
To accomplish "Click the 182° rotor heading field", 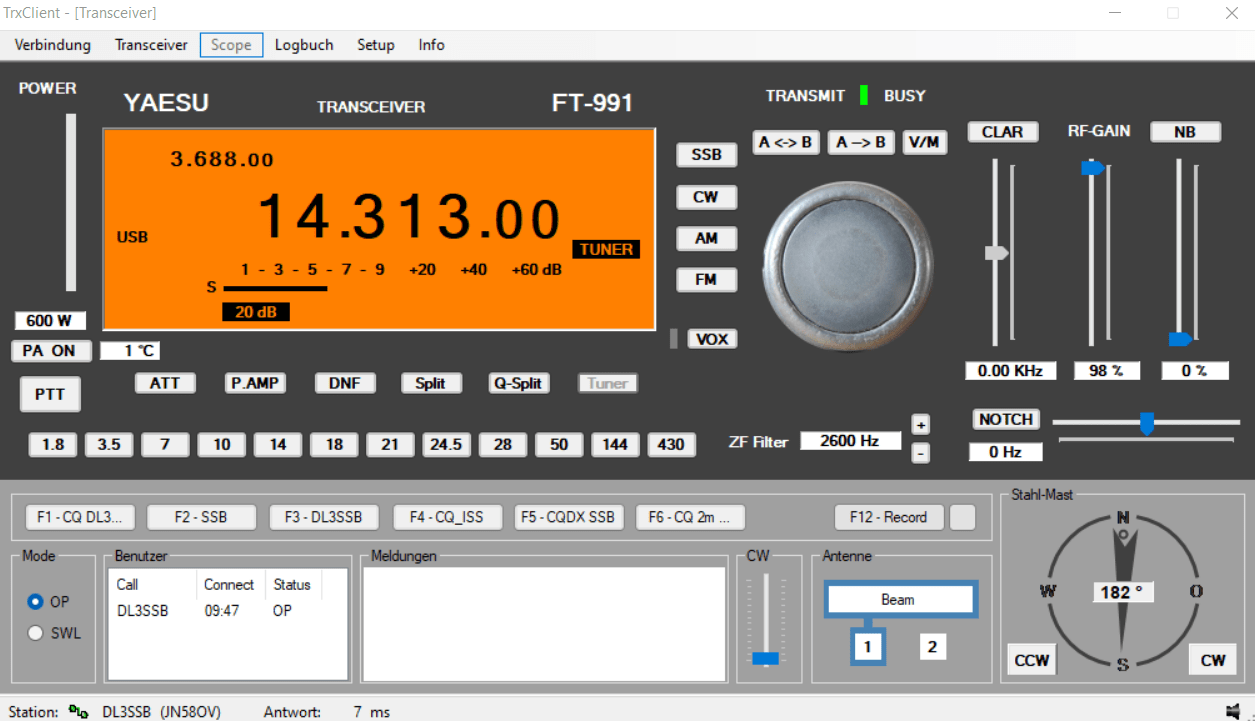I will click(1123, 592).
